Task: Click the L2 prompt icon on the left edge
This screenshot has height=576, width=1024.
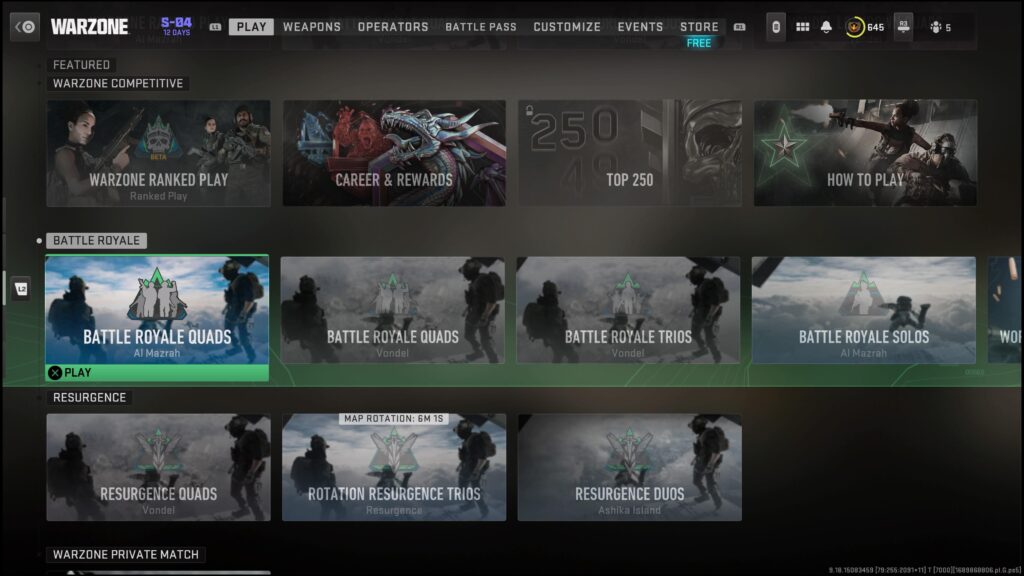Action: point(22,289)
